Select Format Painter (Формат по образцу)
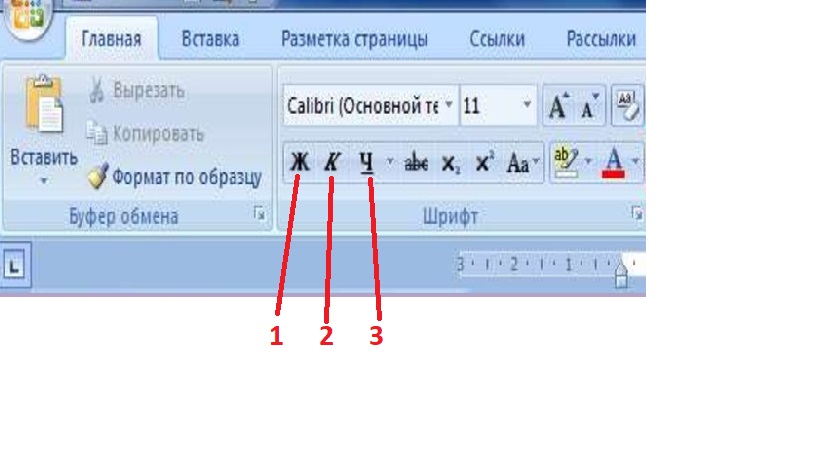Viewport: 817px width, 467px height. click(x=97, y=178)
